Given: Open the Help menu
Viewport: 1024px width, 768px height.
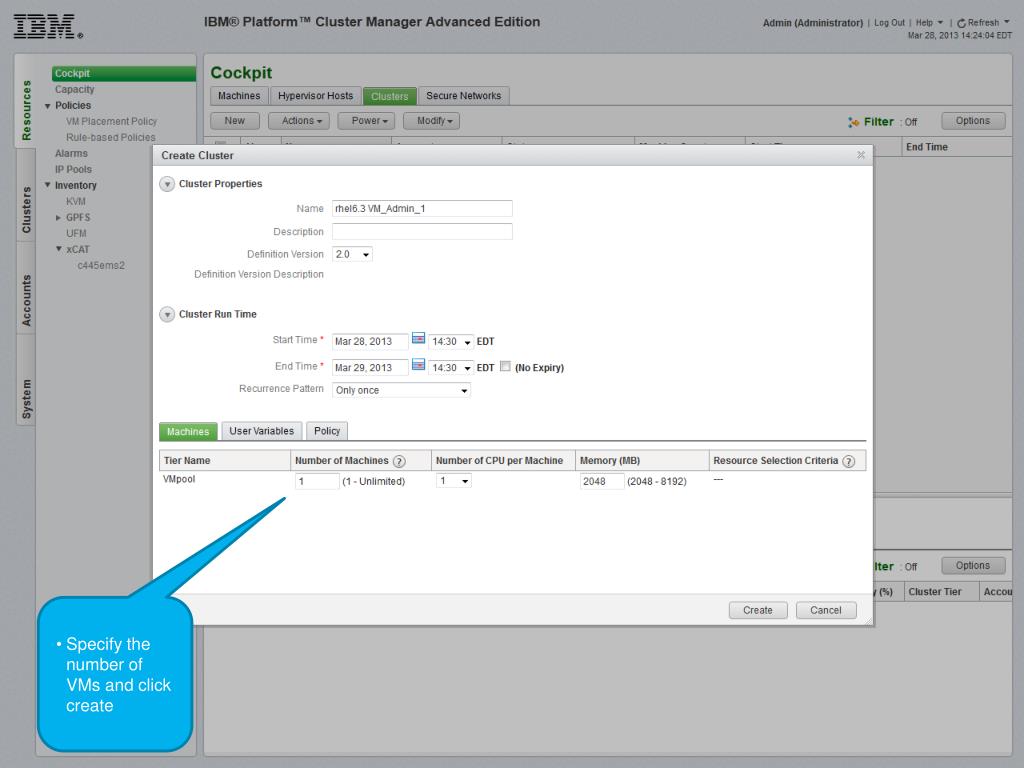Looking at the screenshot, I should (x=929, y=23).
